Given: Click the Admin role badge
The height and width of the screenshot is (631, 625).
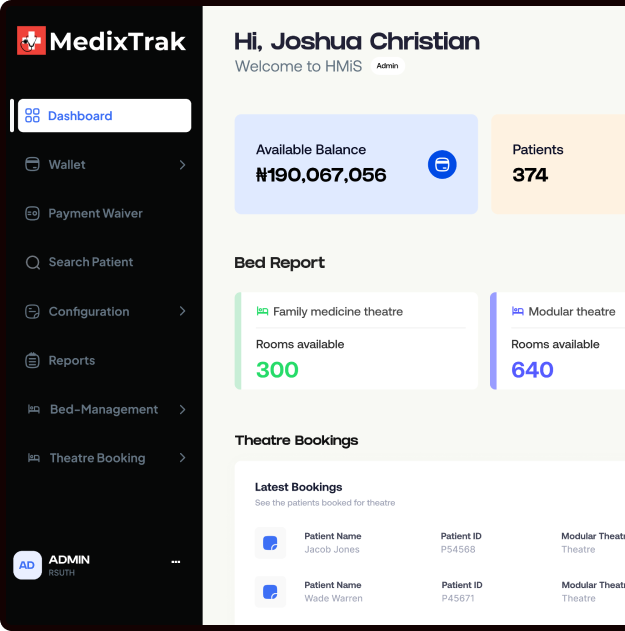Looking at the screenshot, I should (x=387, y=66).
